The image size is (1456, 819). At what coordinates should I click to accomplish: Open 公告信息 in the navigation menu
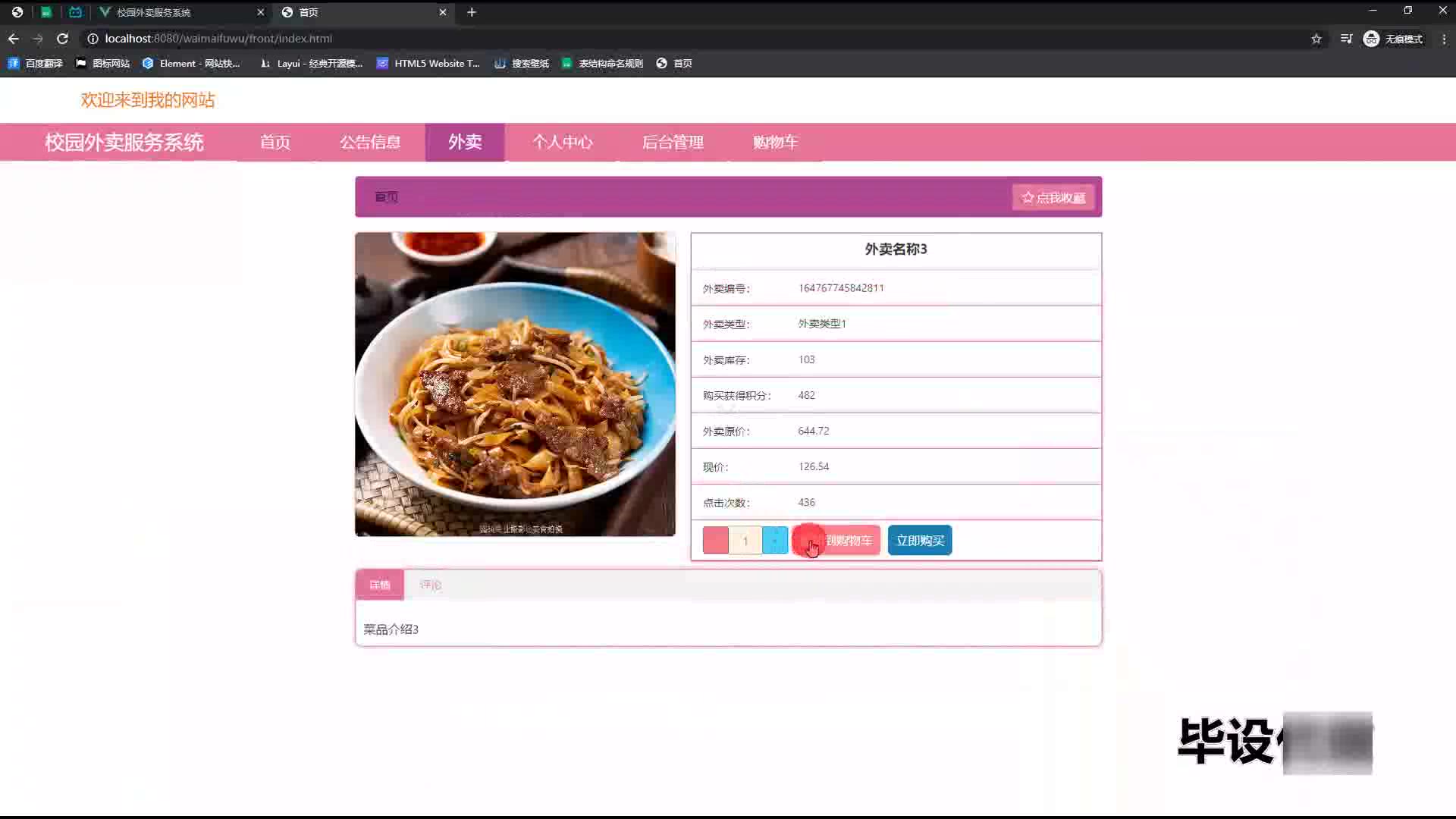pyautogui.click(x=370, y=143)
